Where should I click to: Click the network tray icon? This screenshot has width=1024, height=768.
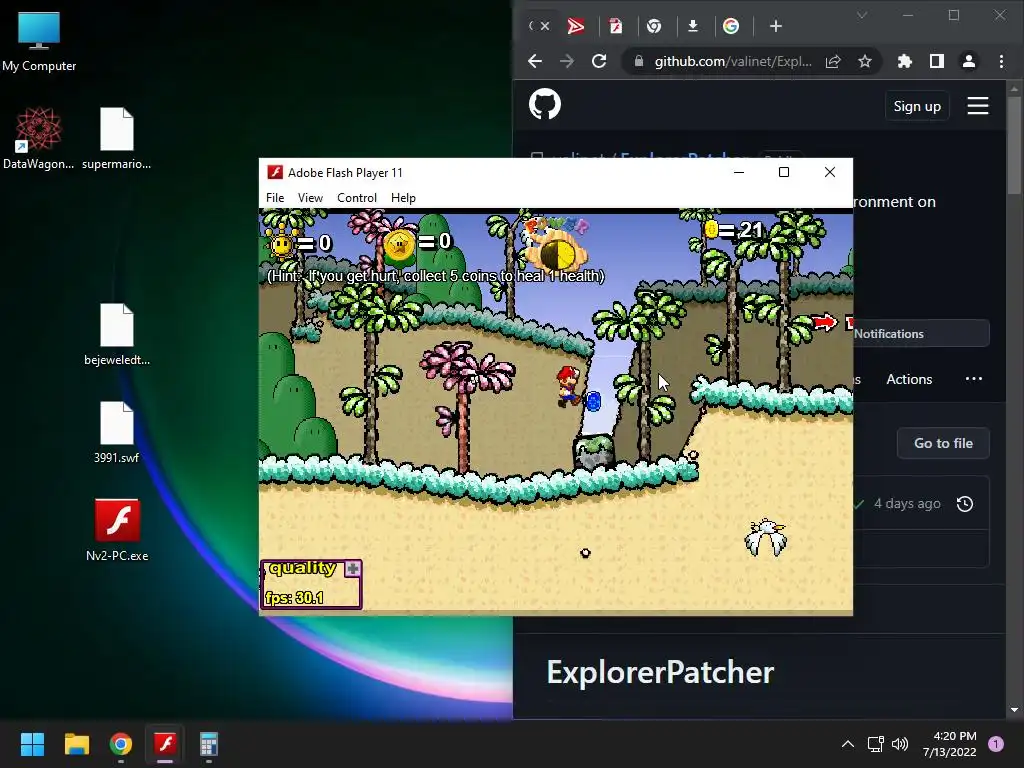tap(875, 744)
